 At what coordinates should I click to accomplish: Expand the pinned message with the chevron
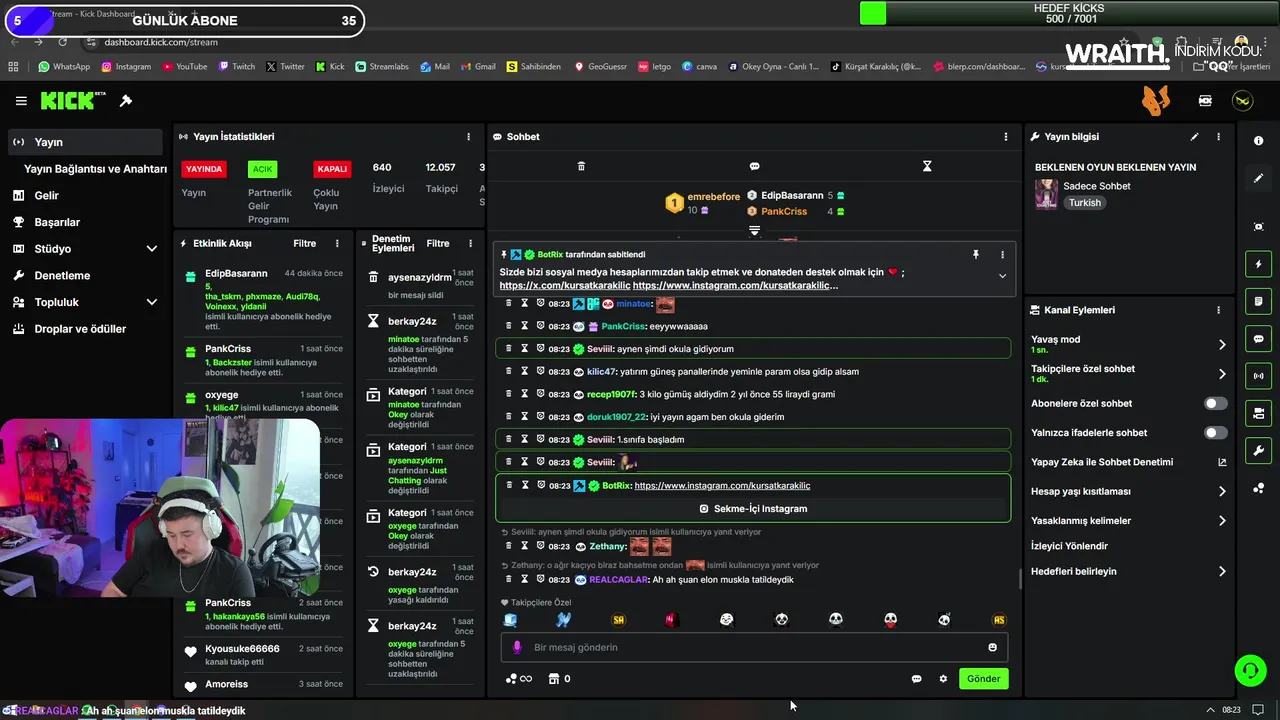tap(1002, 276)
